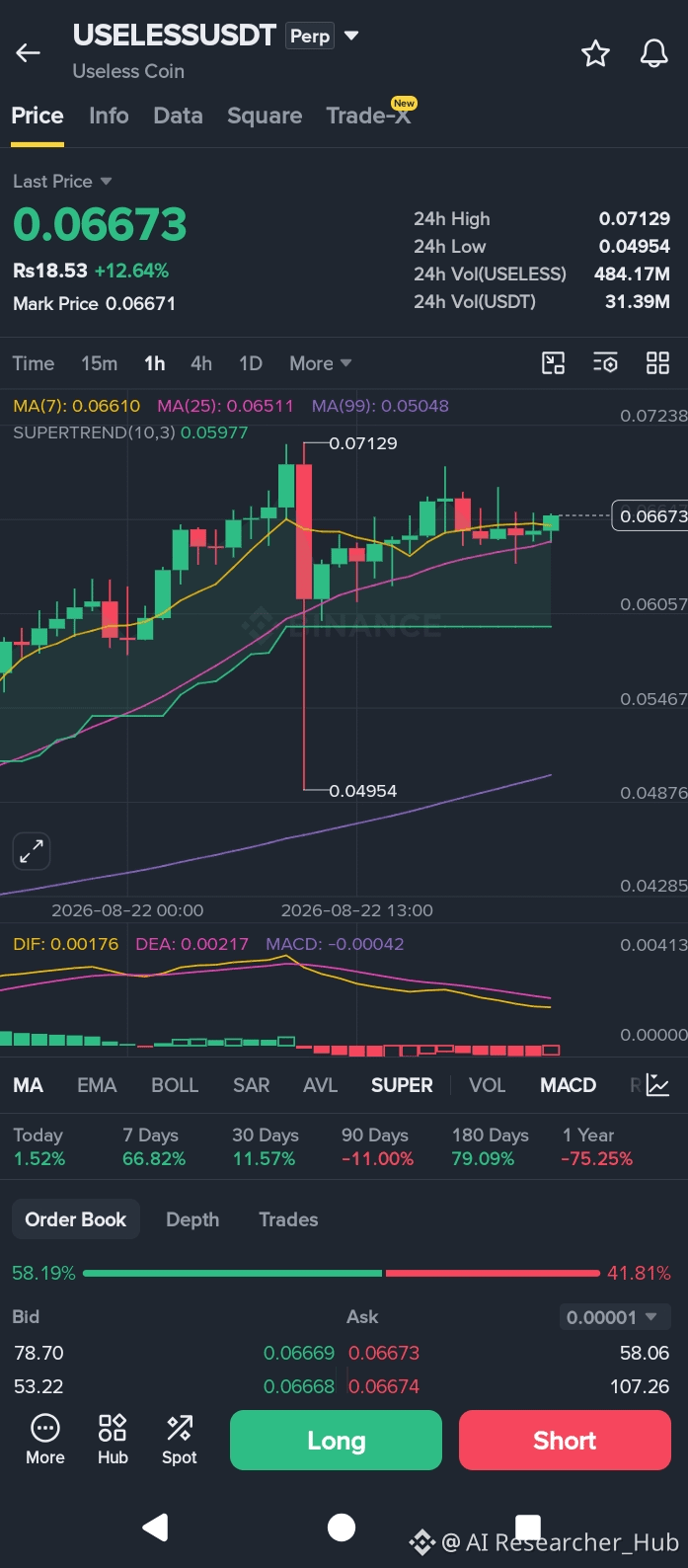Open price alert bell icon

pos(653,53)
